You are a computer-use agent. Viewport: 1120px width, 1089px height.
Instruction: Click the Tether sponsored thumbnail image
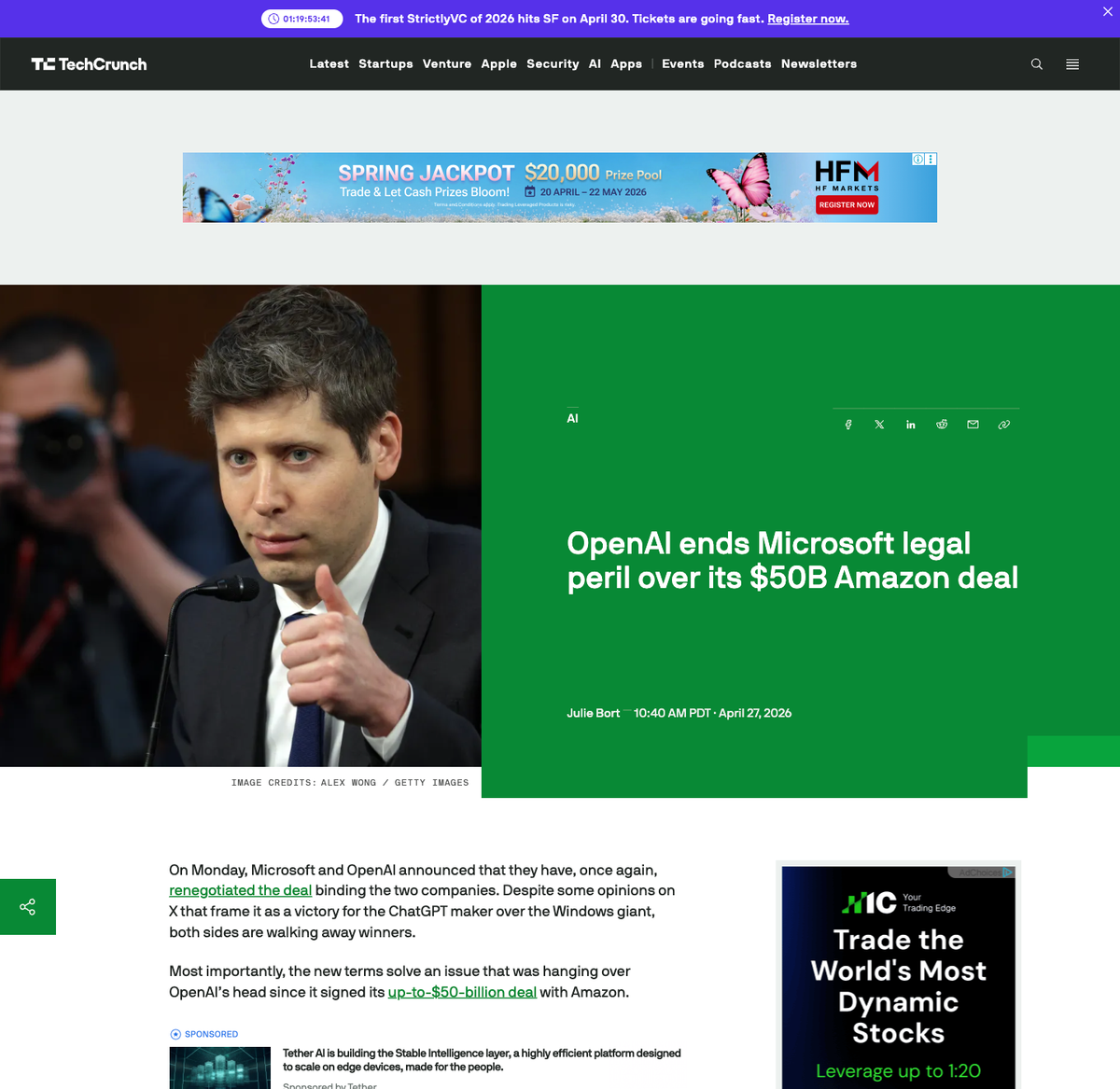pos(220,1068)
